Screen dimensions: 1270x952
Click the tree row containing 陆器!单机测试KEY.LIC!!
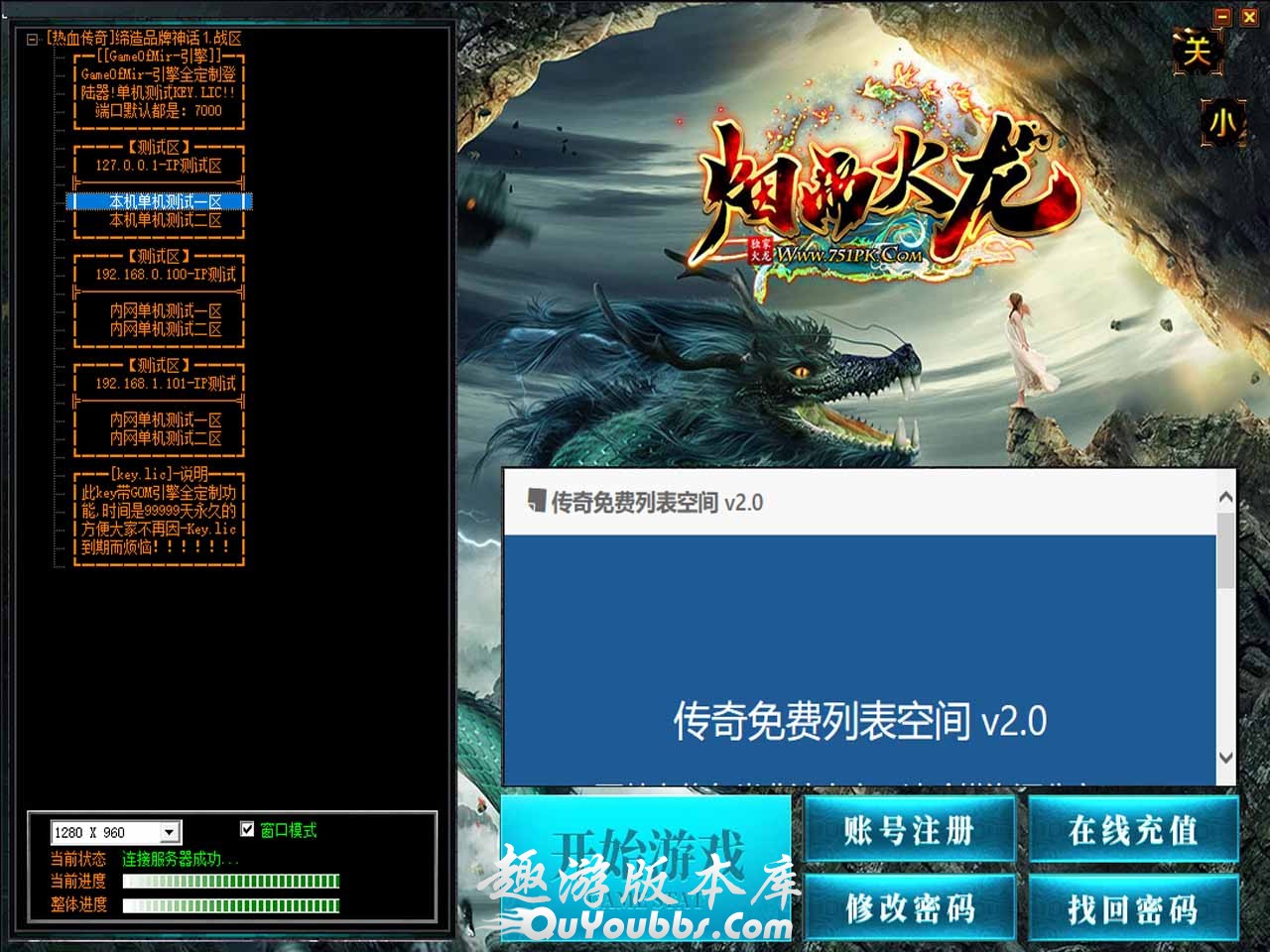click(x=159, y=92)
